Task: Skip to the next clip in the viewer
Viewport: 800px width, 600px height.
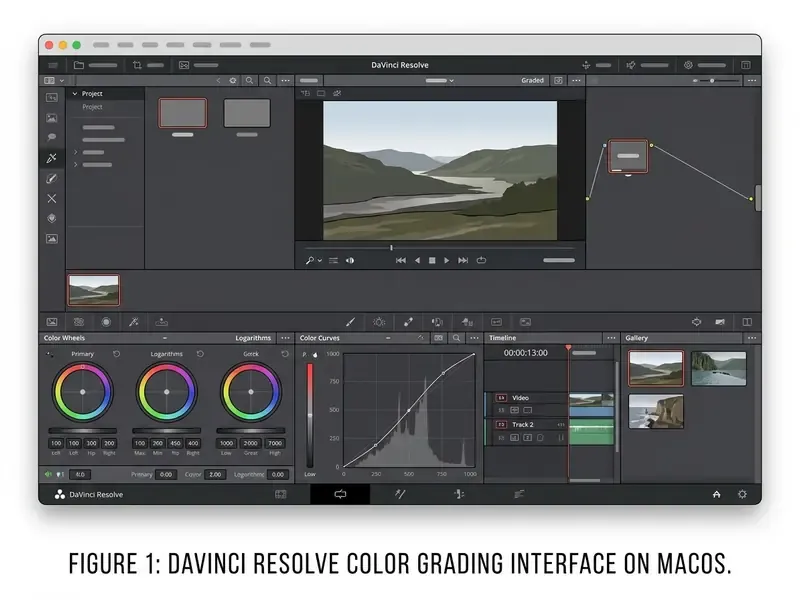Action: click(x=463, y=260)
